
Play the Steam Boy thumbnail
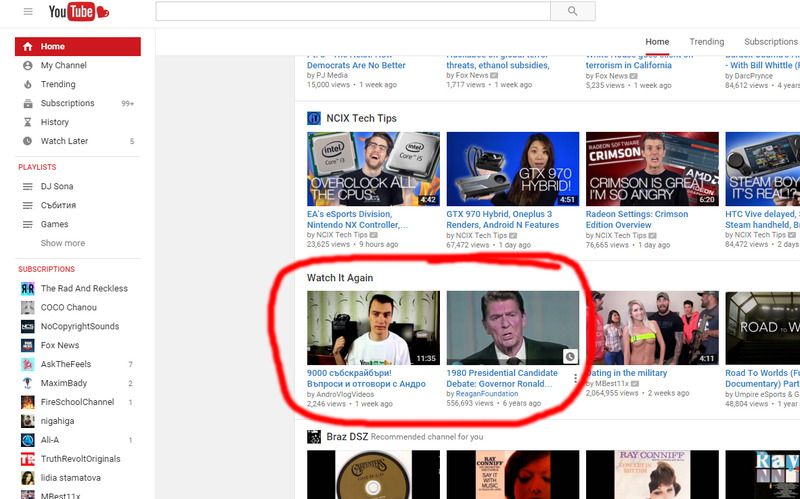click(762, 169)
